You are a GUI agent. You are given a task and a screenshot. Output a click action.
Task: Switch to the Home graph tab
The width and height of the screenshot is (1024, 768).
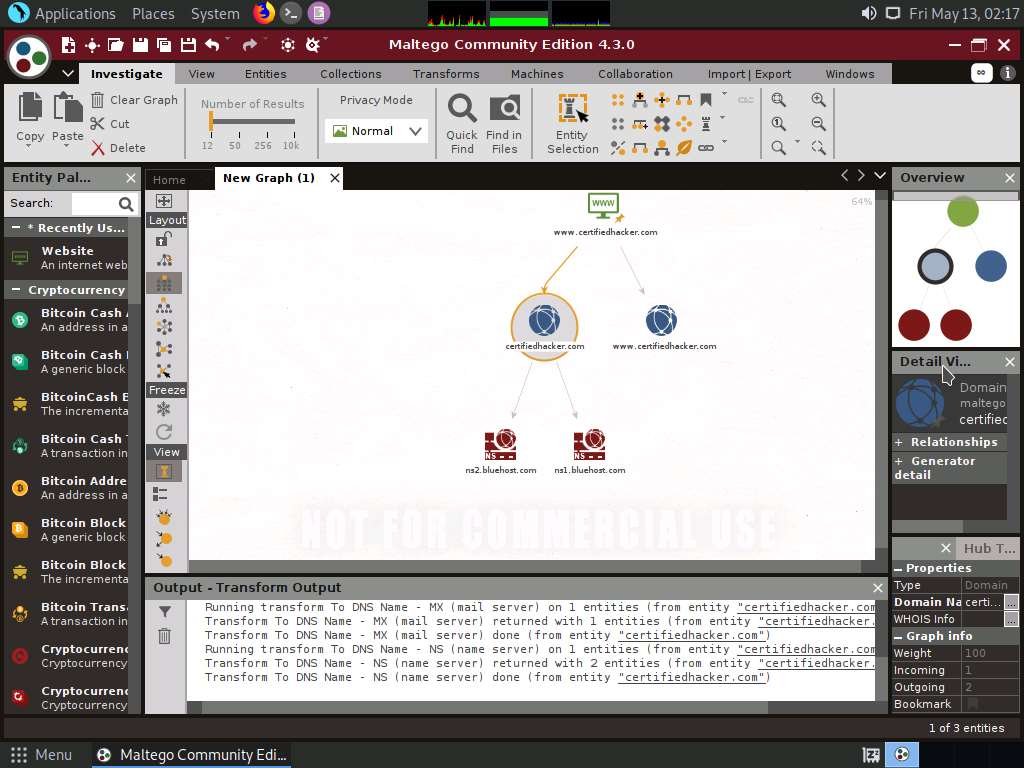tap(169, 180)
